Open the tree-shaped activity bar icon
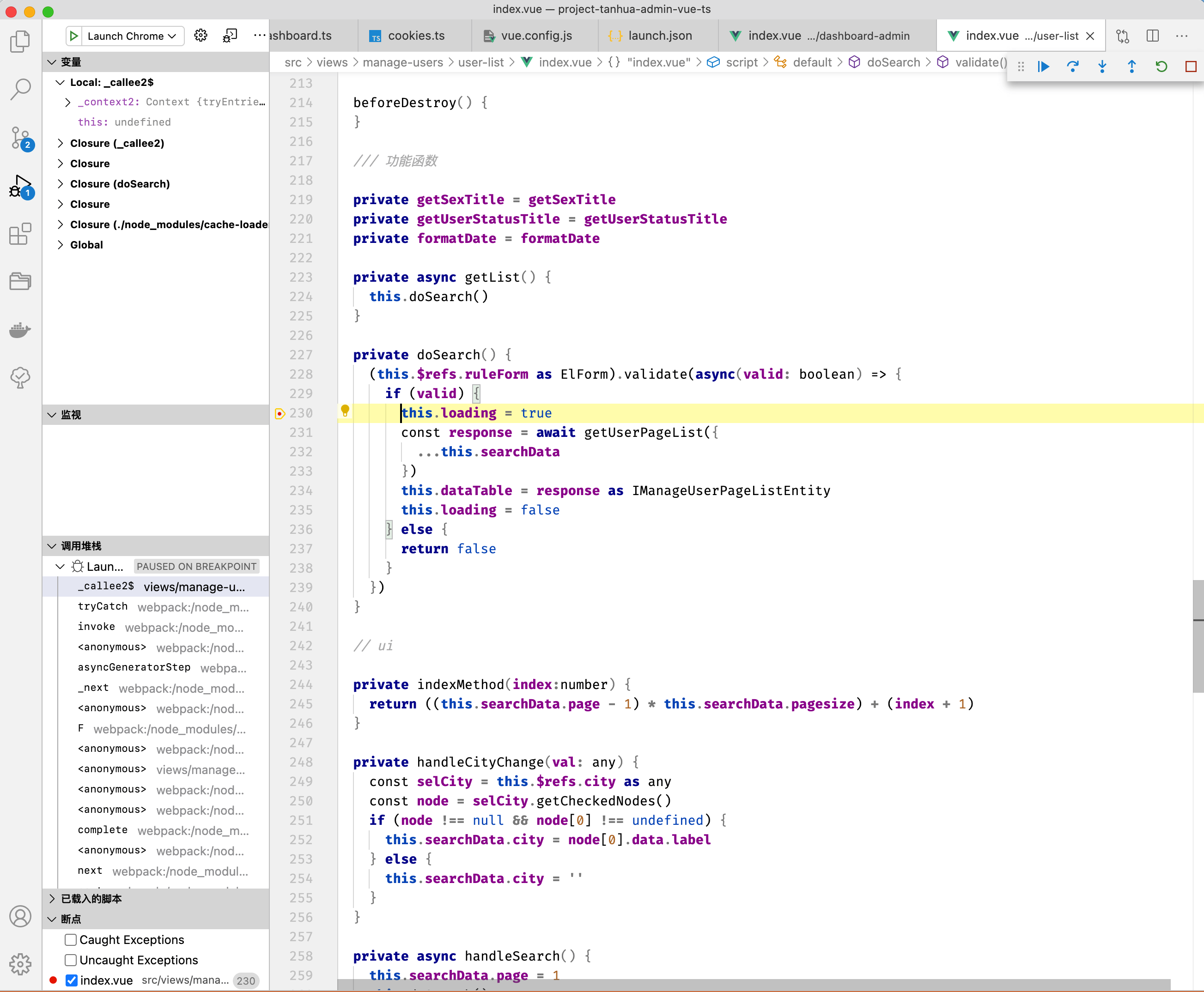1204x992 pixels. point(21,377)
